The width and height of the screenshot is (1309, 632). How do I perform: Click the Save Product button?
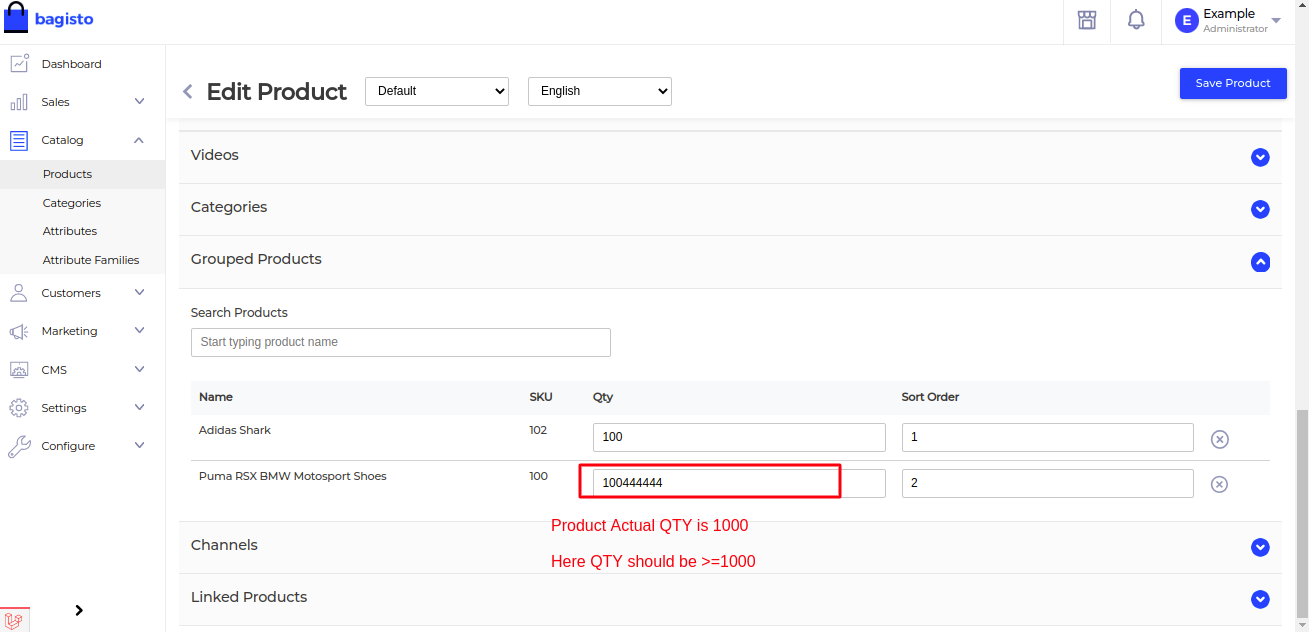pos(1233,83)
